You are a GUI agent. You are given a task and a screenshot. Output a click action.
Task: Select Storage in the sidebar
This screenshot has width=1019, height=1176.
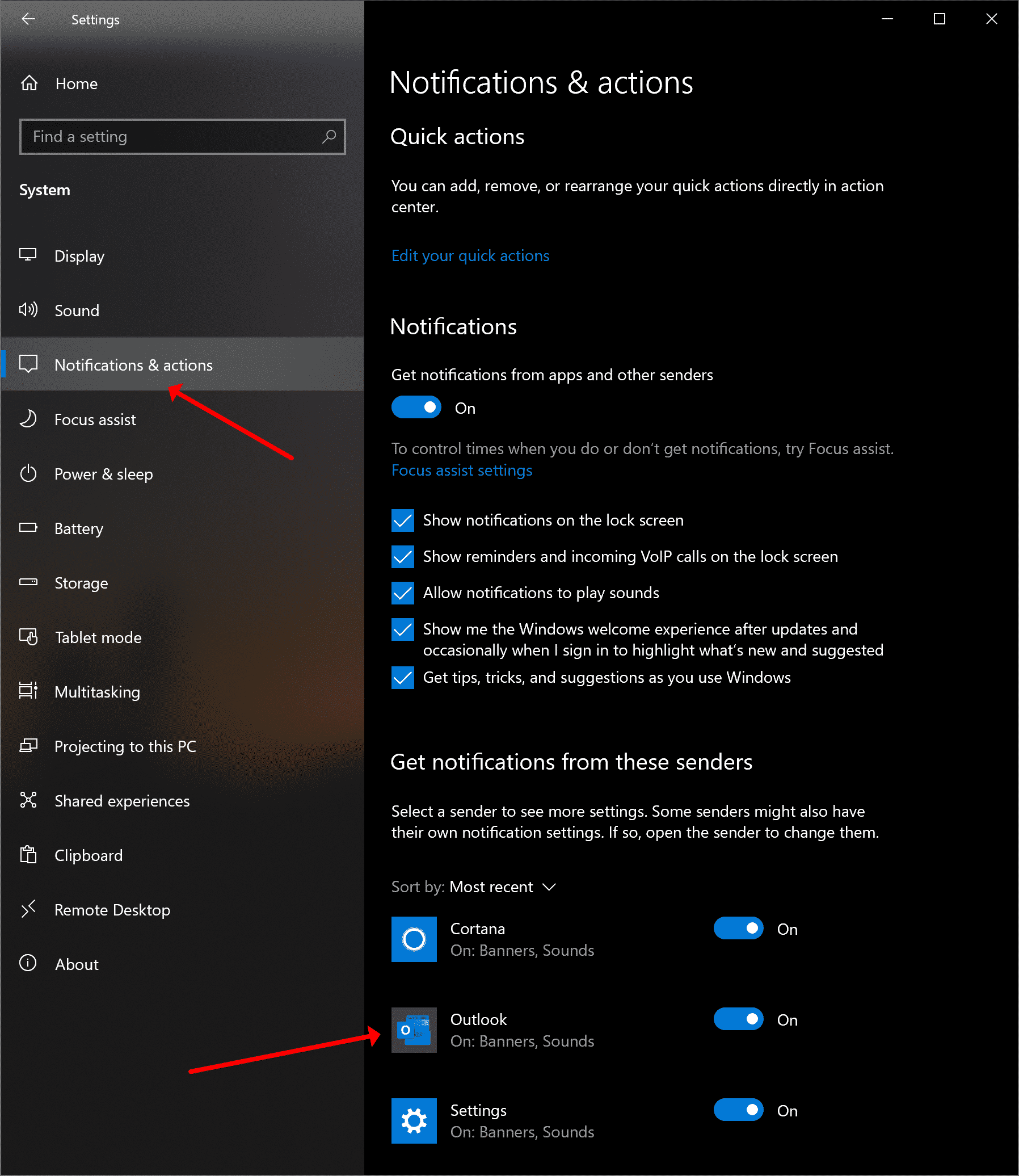click(x=182, y=583)
